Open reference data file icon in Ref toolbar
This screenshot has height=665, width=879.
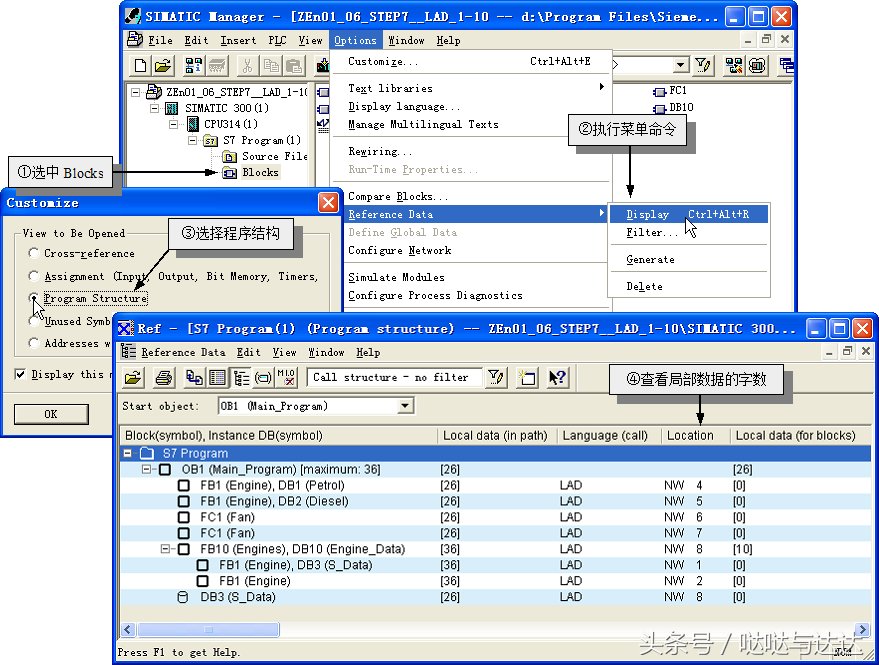[133, 377]
